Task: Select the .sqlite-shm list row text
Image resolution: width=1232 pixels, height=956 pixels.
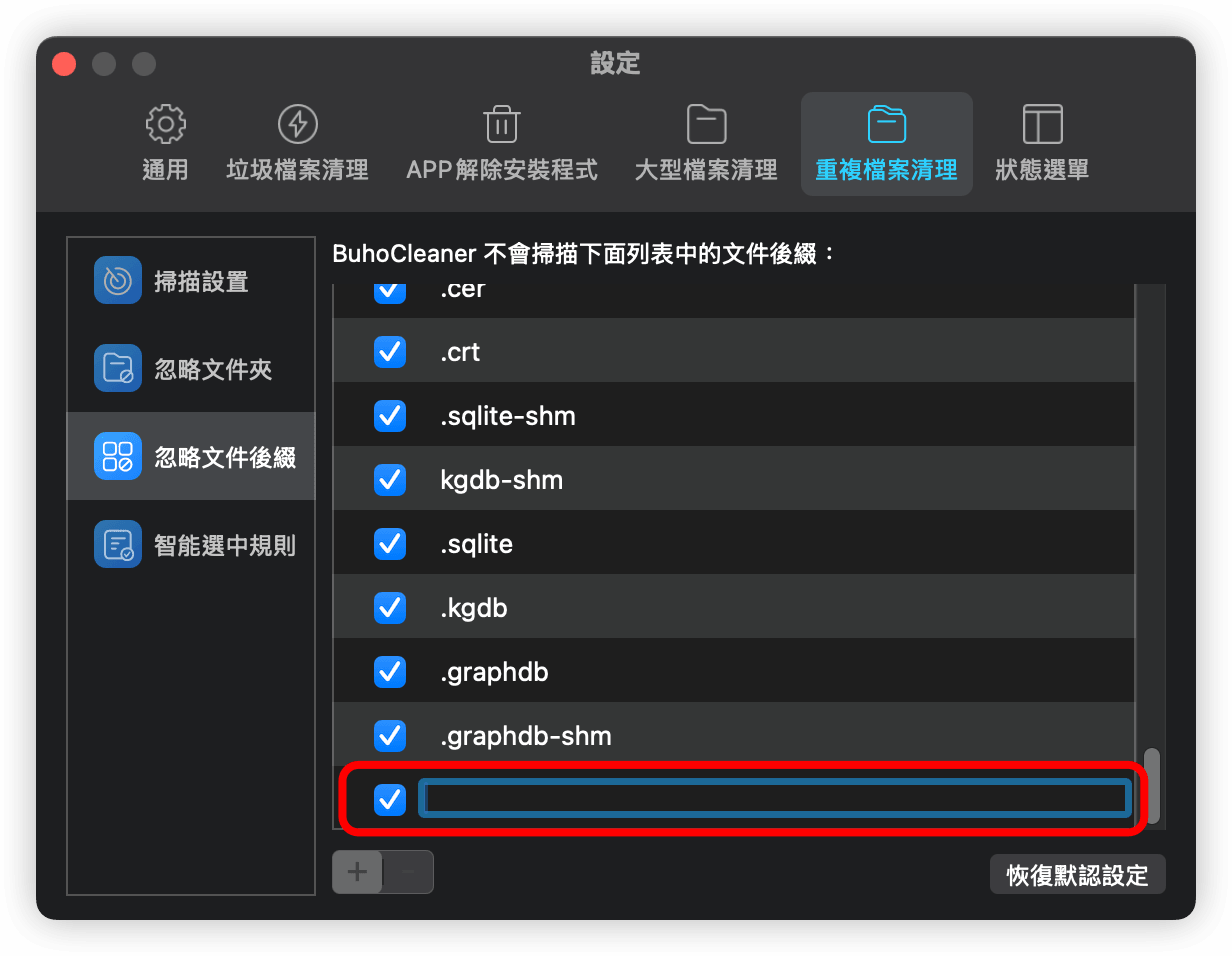Action: (508, 416)
